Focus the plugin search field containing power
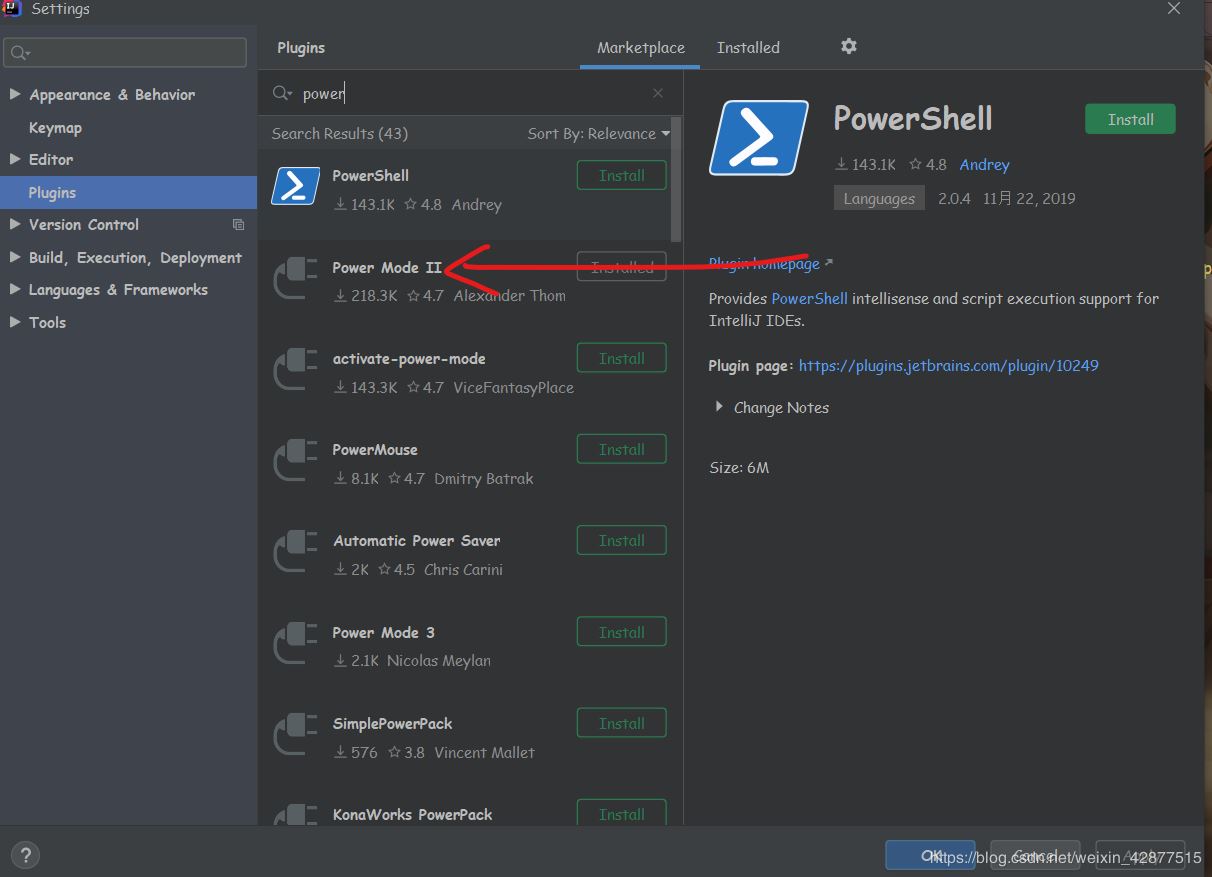1212x877 pixels. click(470, 93)
